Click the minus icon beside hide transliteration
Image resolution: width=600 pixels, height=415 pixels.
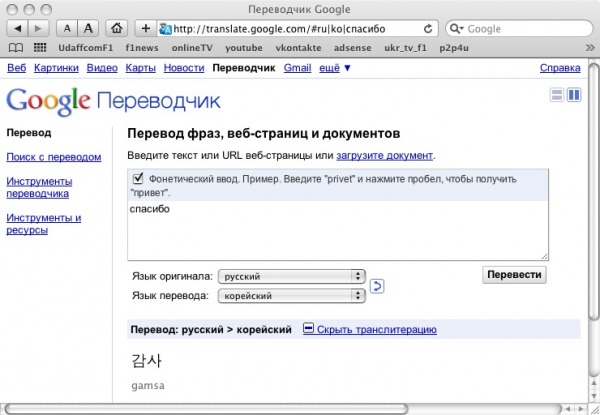[308, 328]
